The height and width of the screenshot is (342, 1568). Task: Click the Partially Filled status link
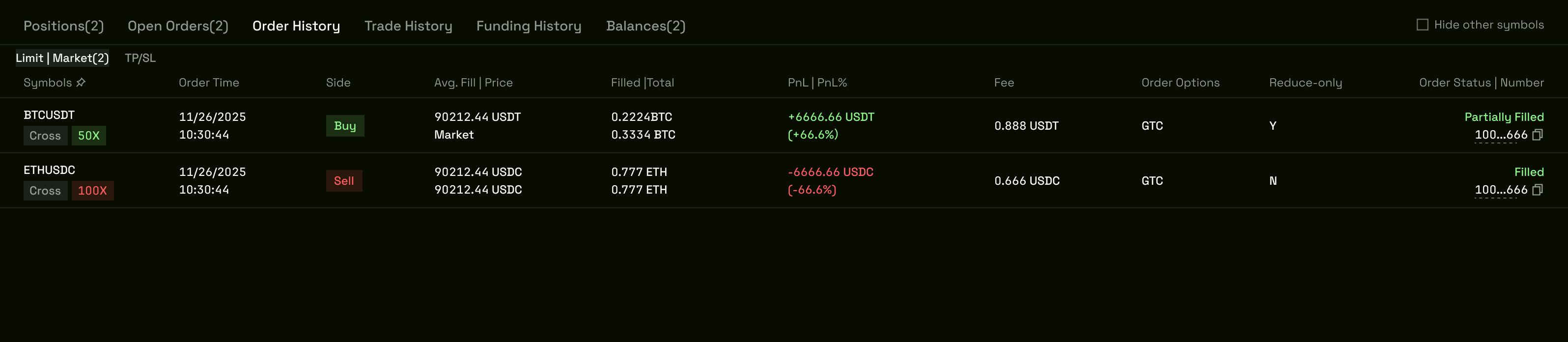coord(1504,117)
